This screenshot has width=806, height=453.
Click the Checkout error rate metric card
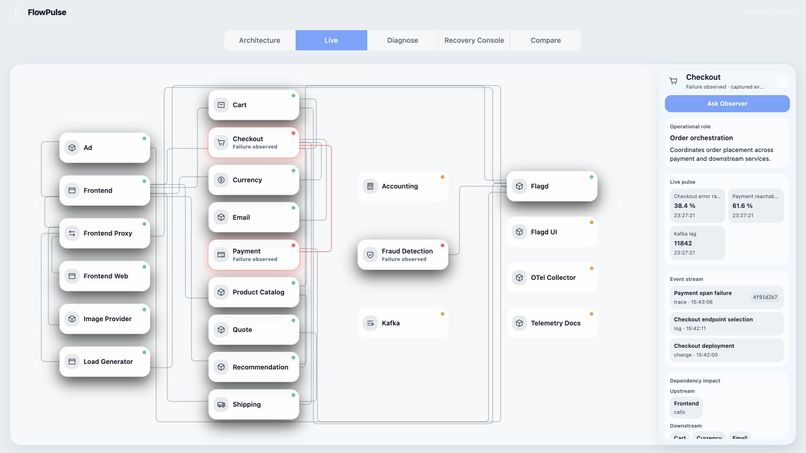[x=697, y=206]
